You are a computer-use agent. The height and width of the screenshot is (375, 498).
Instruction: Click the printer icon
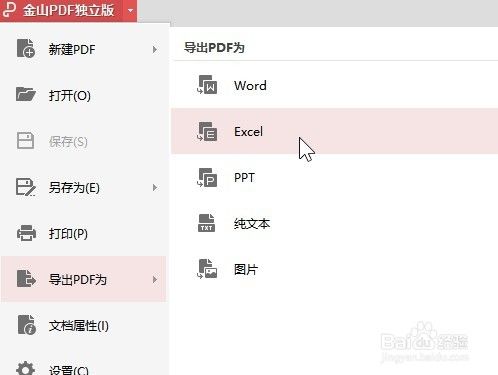click(x=26, y=233)
